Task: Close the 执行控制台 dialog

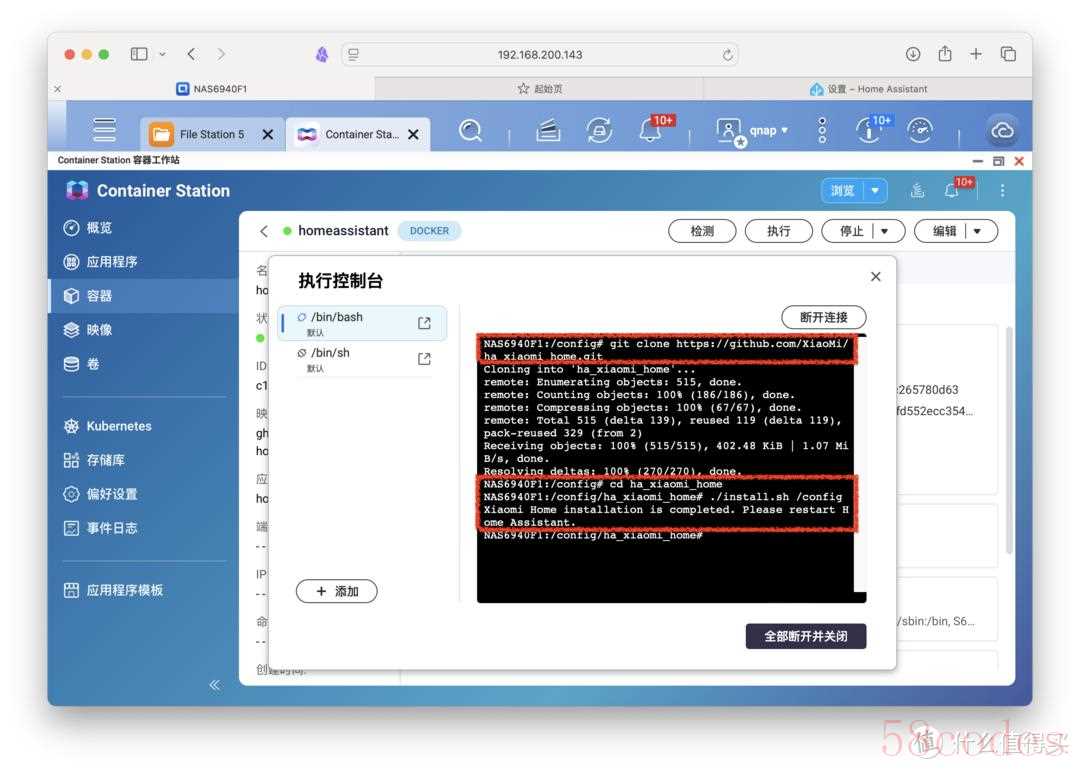Action: (875, 276)
